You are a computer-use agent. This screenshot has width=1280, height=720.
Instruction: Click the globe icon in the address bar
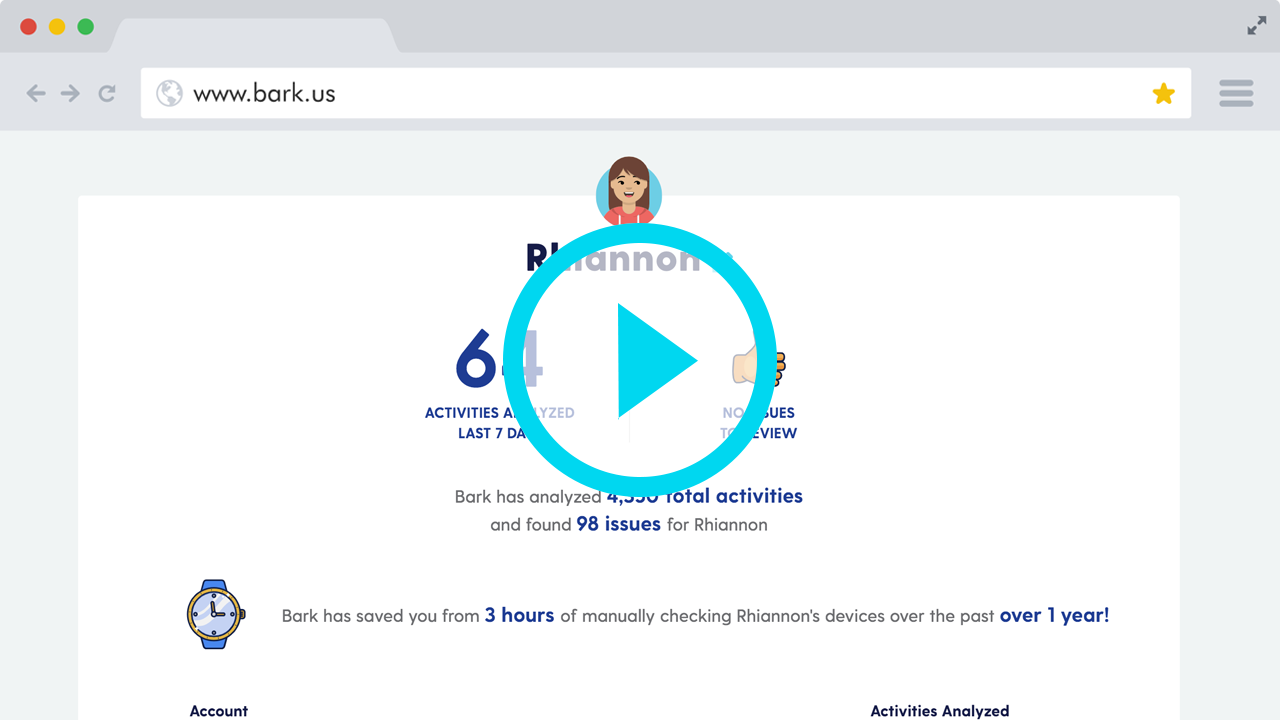pos(170,94)
